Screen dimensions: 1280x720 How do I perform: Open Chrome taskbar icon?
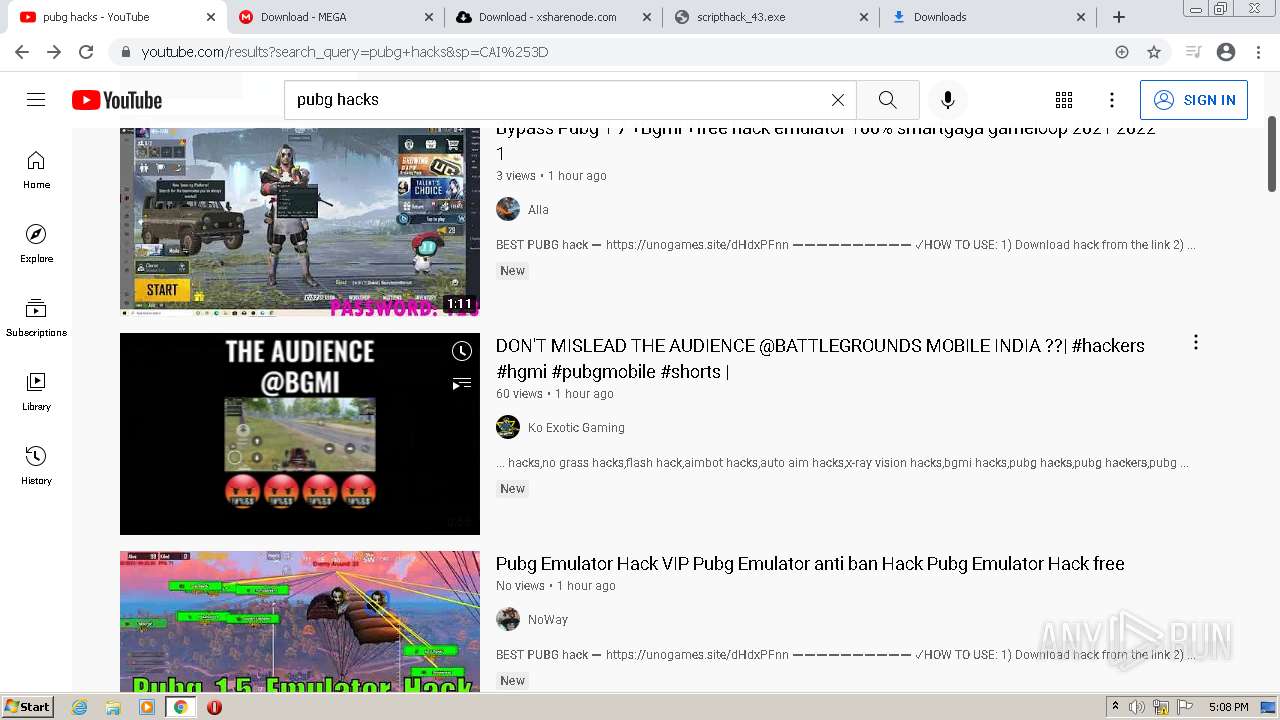tap(180, 707)
